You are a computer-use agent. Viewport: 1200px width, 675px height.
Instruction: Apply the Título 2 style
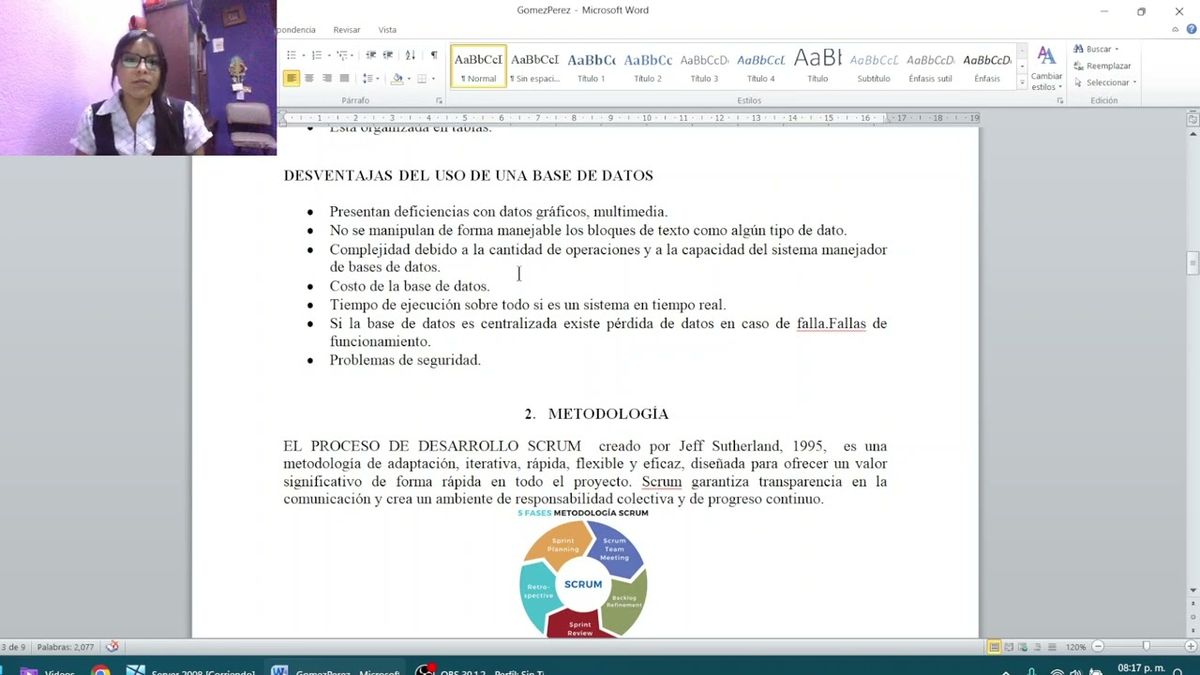click(x=648, y=66)
